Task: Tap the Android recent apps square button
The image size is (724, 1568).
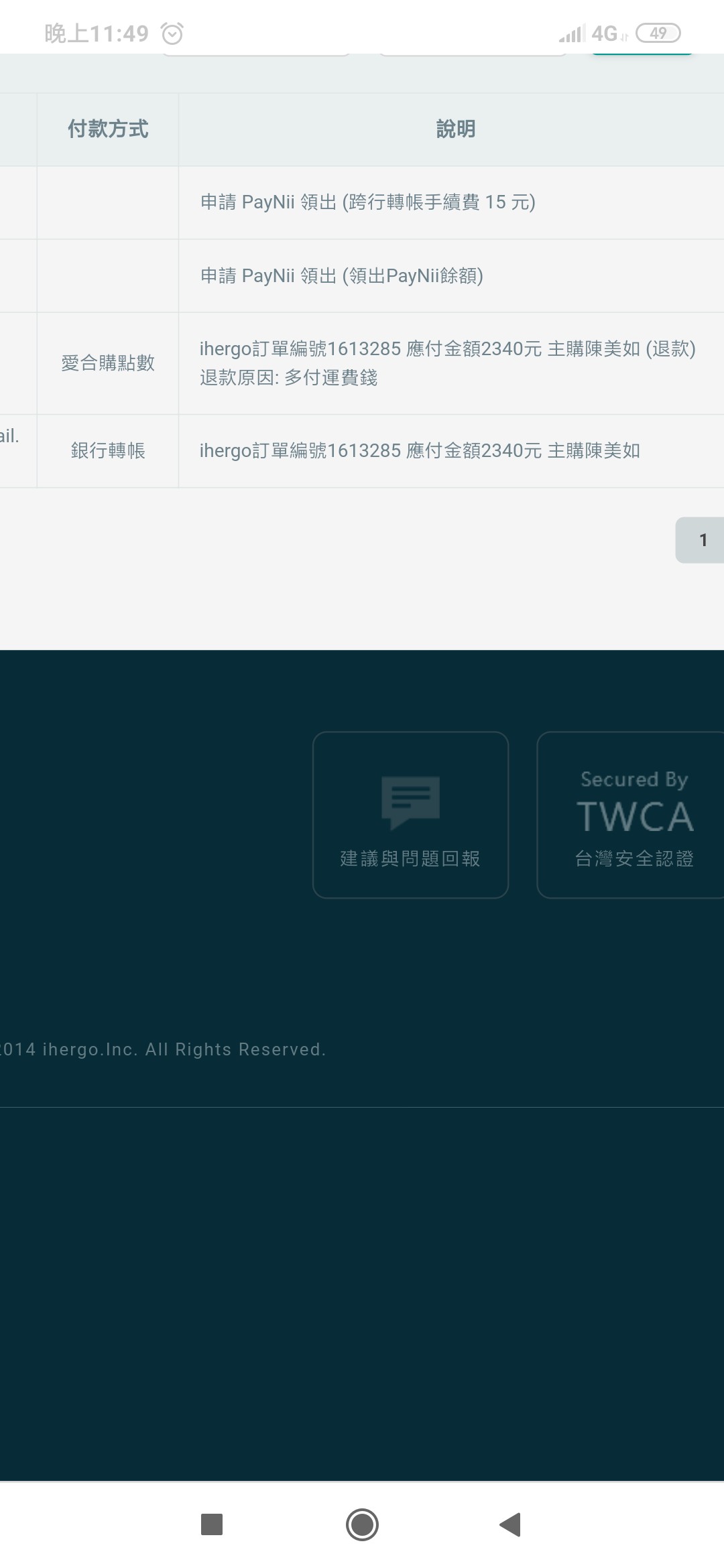Action: [212, 1524]
